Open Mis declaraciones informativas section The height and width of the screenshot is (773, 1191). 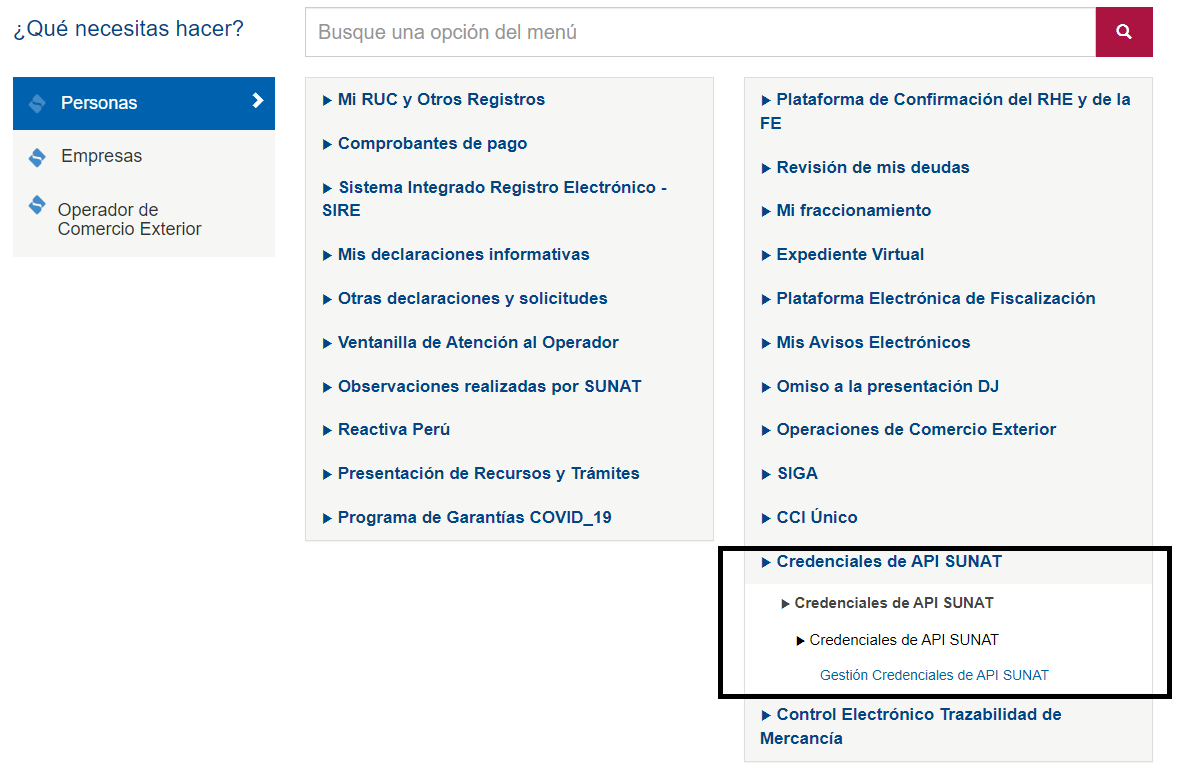pos(456,254)
